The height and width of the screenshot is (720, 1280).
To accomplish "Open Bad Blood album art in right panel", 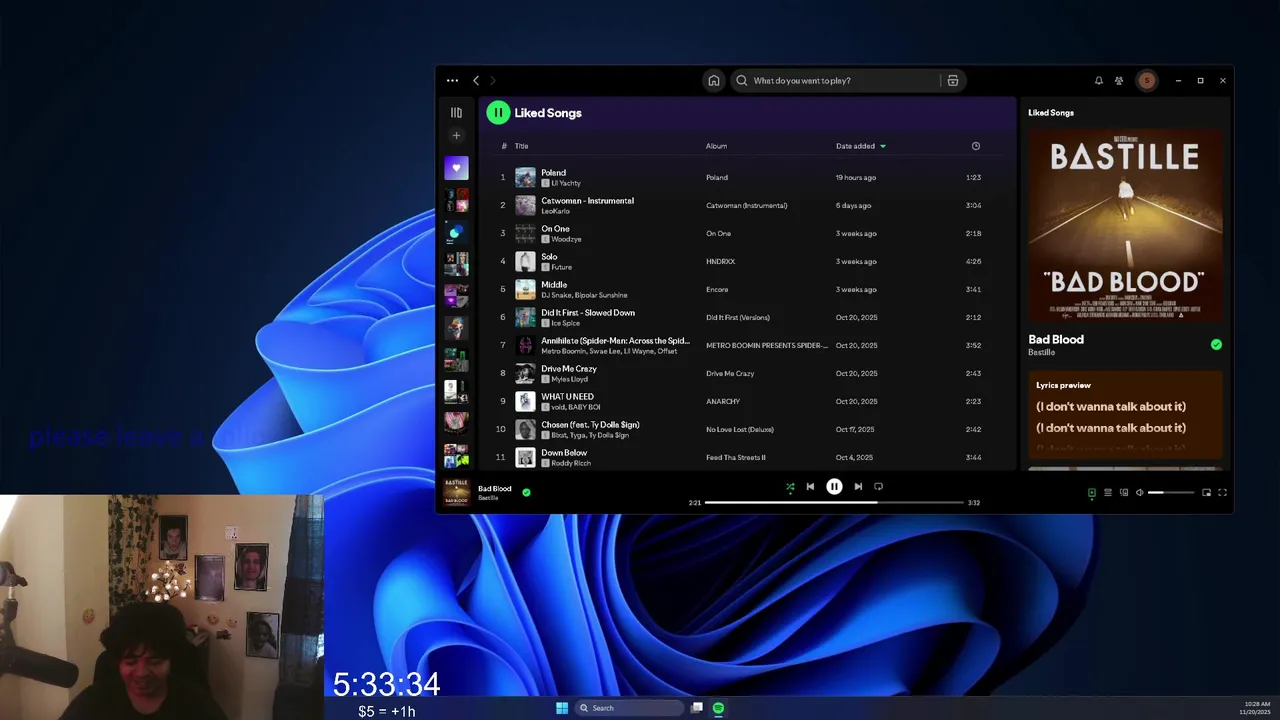I will click(x=1125, y=225).
